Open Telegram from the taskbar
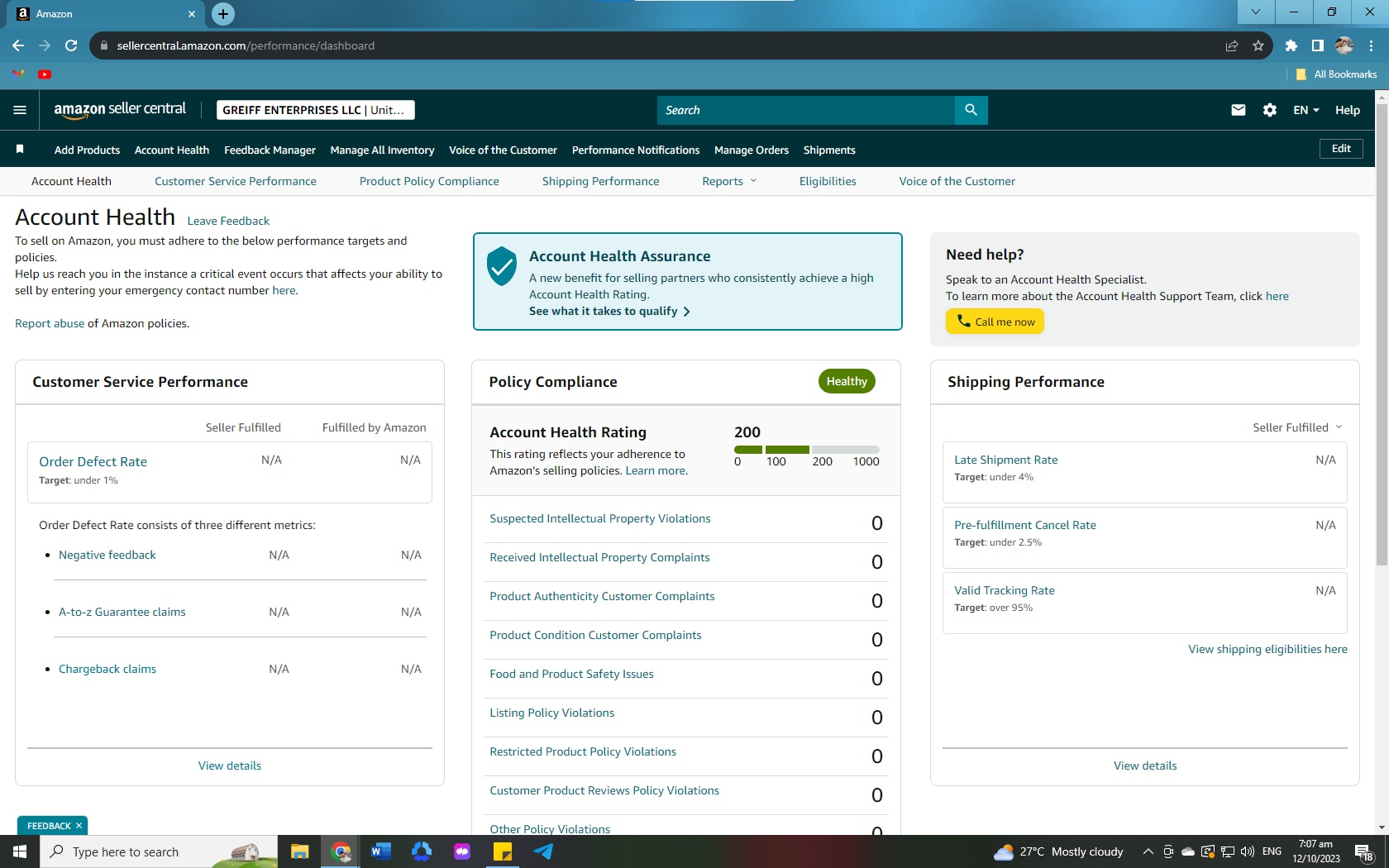Image resolution: width=1389 pixels, height=868 pixels. [x=543, y=851]
